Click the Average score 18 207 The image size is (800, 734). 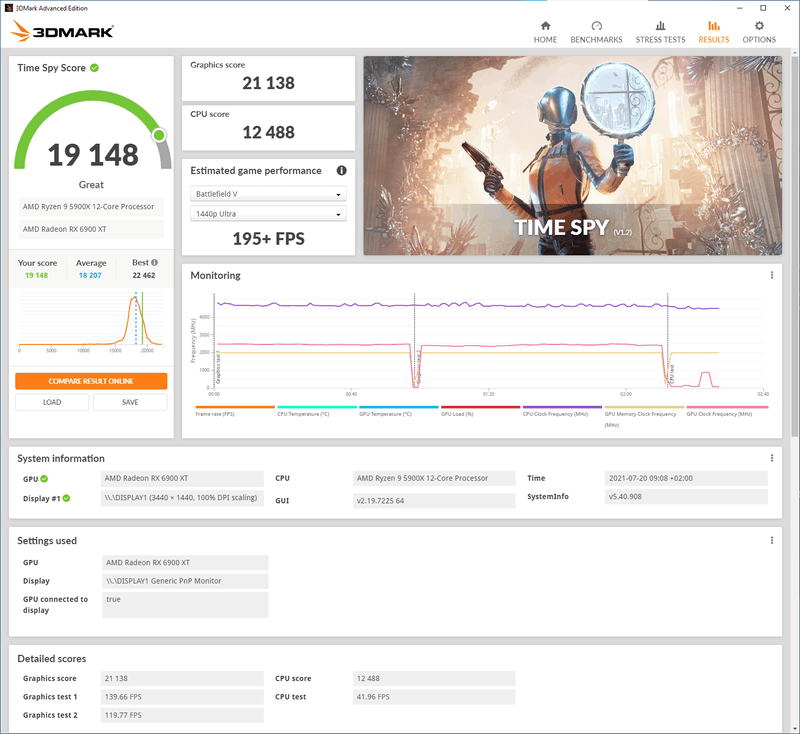tap(90, 275)
